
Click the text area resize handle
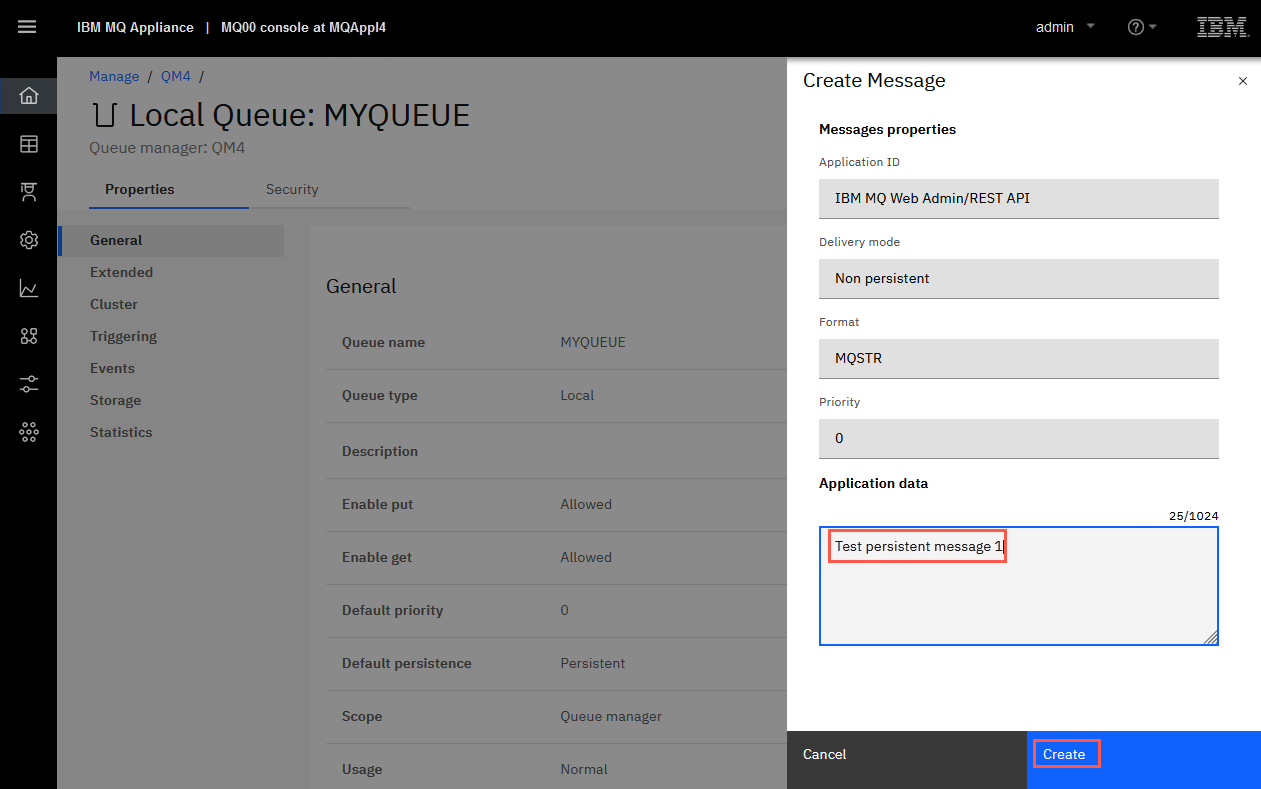coord(1210,637)
